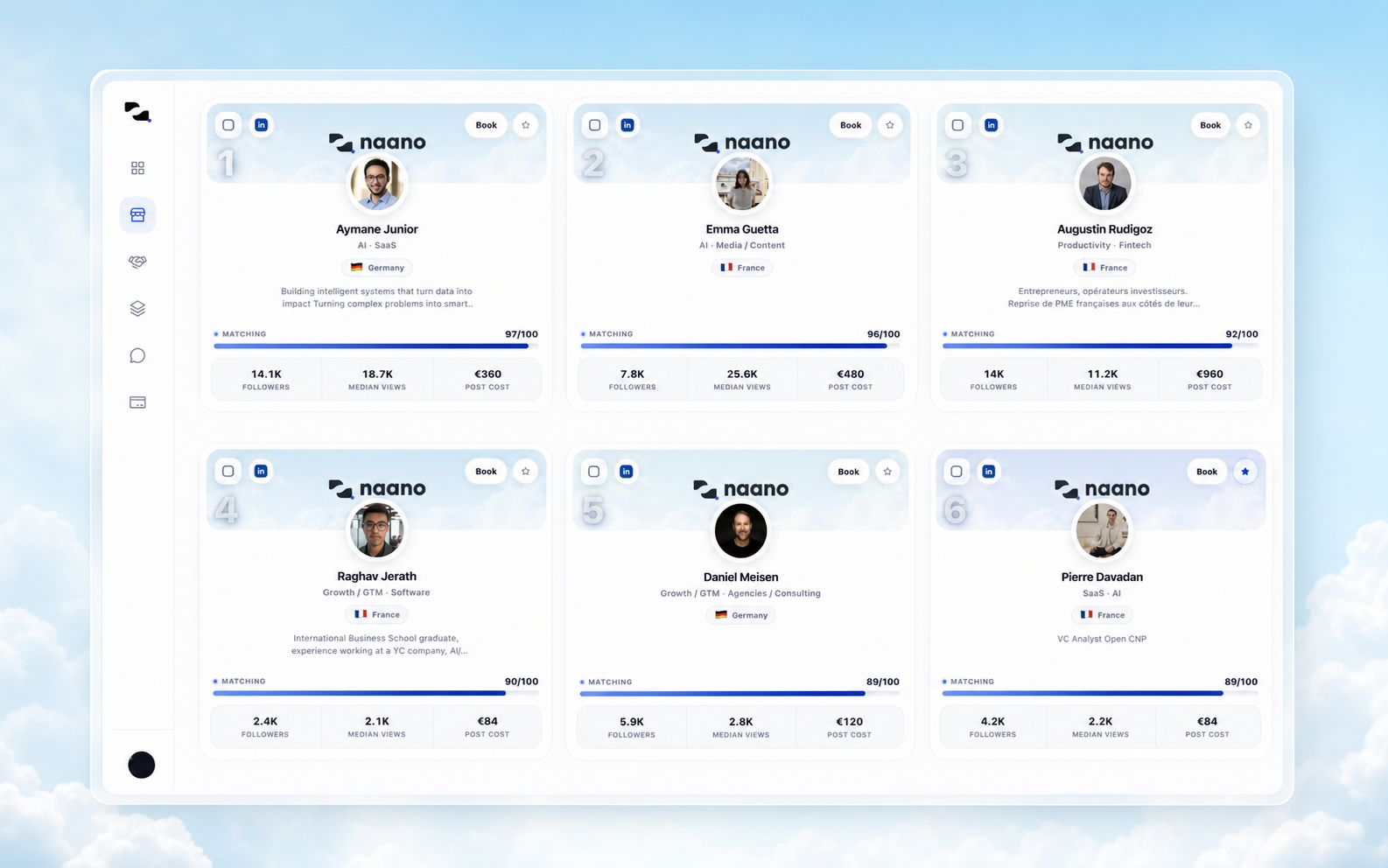Open the handshake collaborations icon in the sidebar
Viewport: 1388px width, 868px height.
point(137,262)
